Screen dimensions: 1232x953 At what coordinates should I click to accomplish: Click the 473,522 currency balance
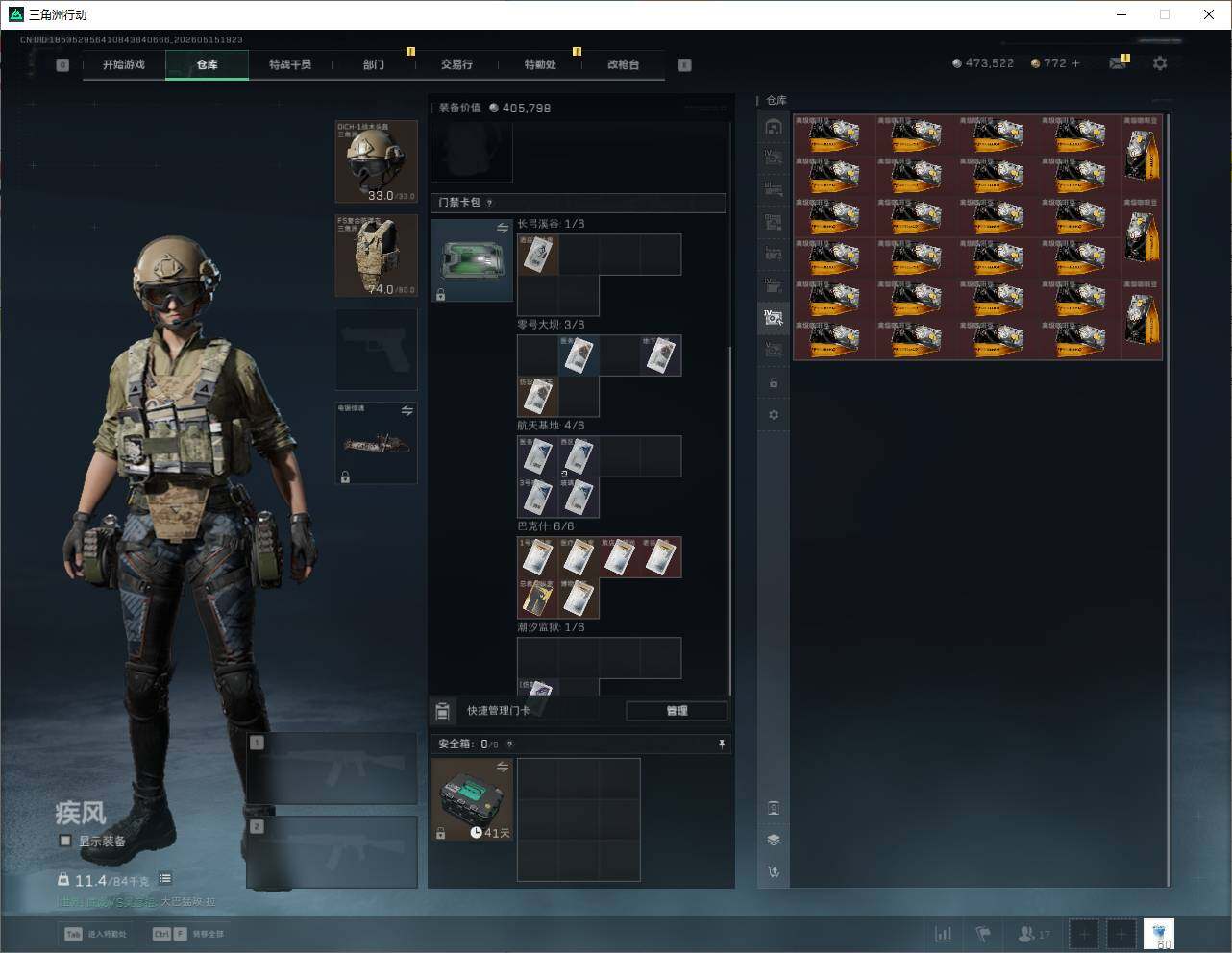pos(983,63)
